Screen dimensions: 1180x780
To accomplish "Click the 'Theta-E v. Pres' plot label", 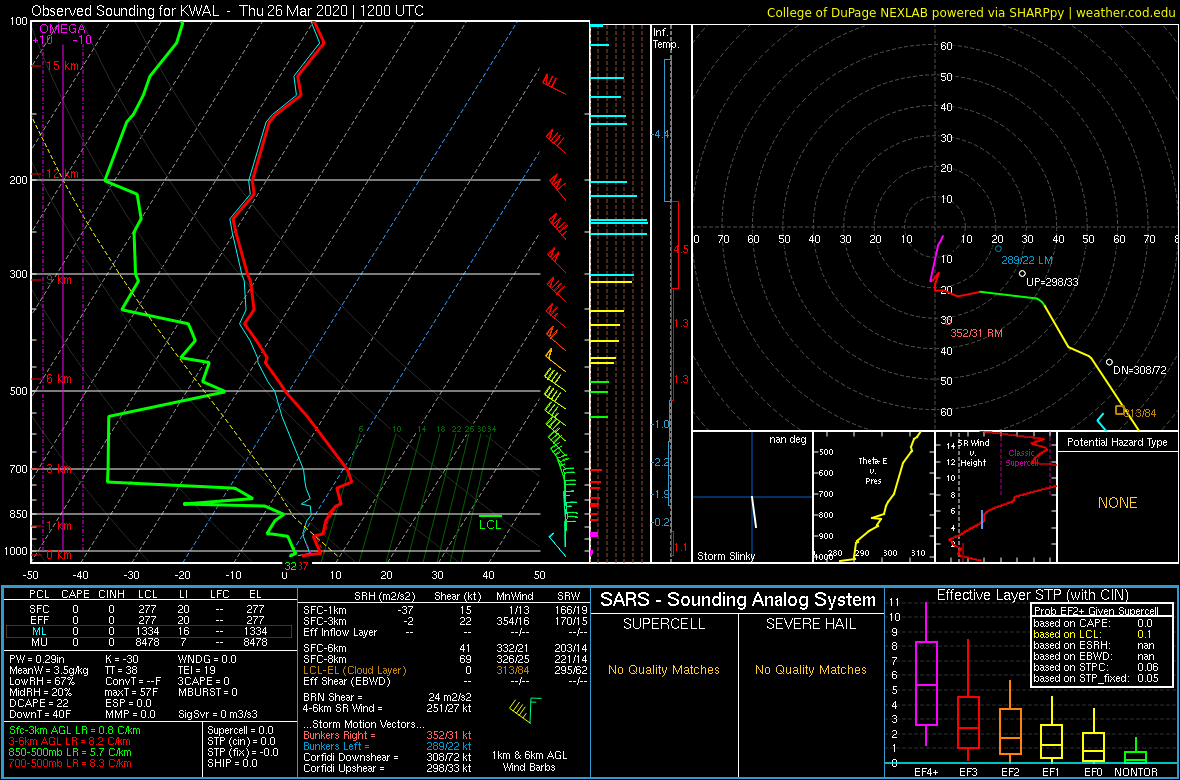I will 874,471.
